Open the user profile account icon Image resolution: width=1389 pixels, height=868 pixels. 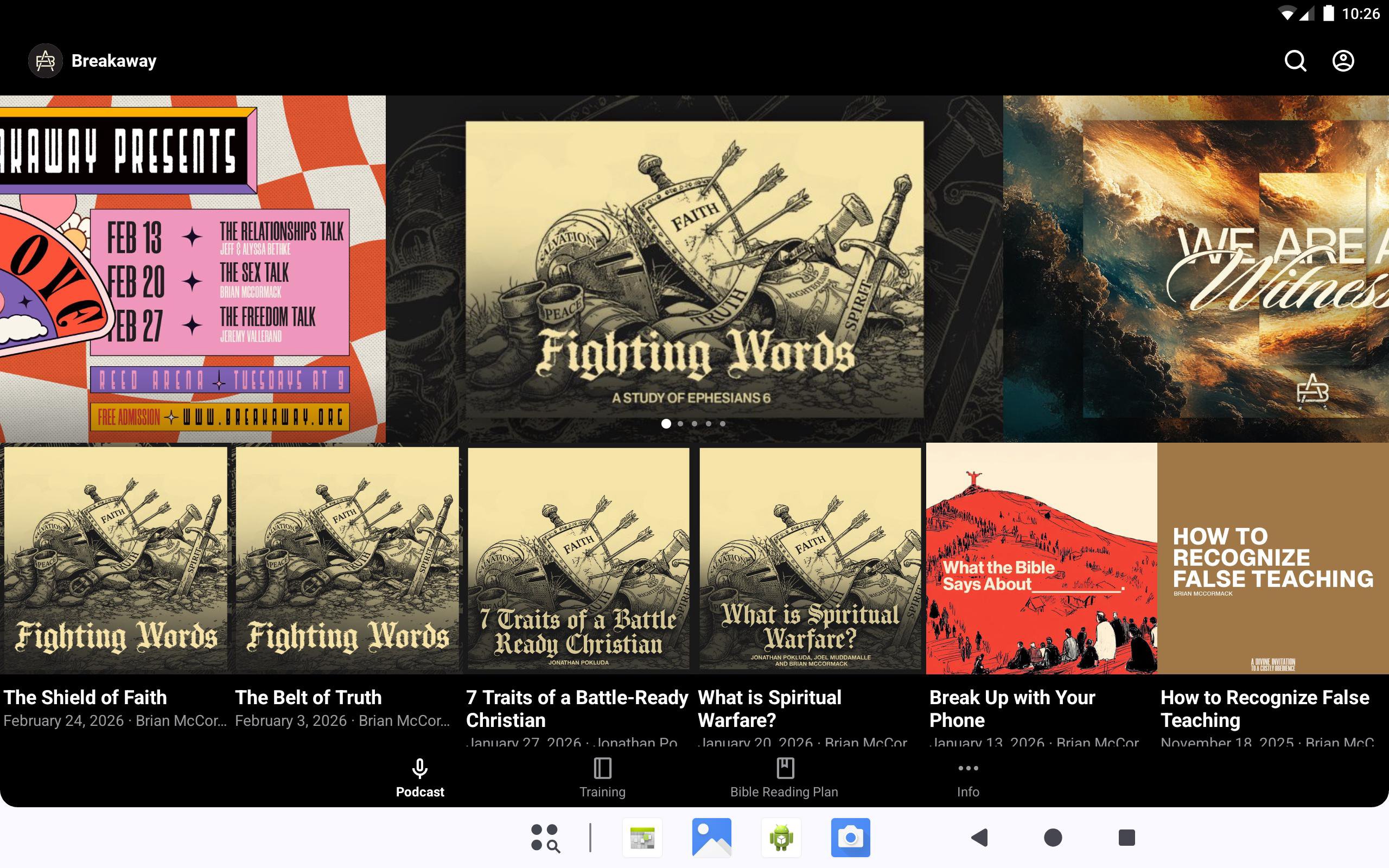click(x=1342, y=61)
